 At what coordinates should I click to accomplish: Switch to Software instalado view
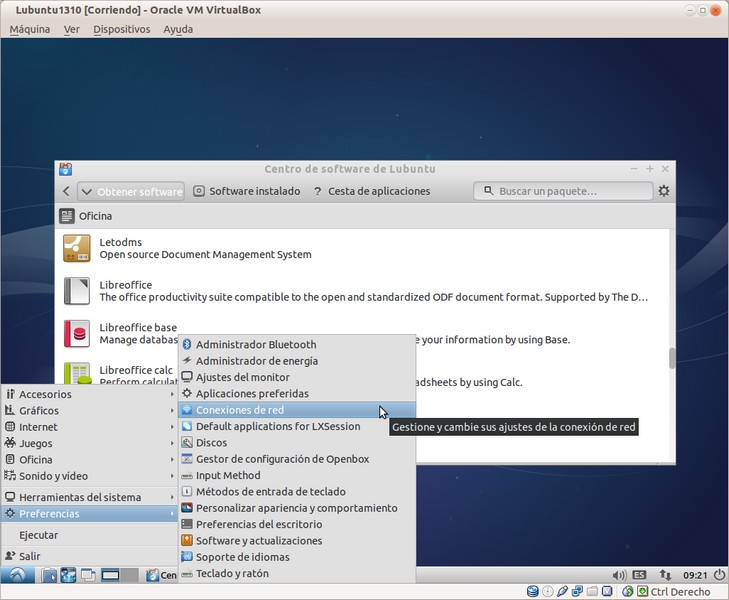pyautogui.click(x=247, y=191)
